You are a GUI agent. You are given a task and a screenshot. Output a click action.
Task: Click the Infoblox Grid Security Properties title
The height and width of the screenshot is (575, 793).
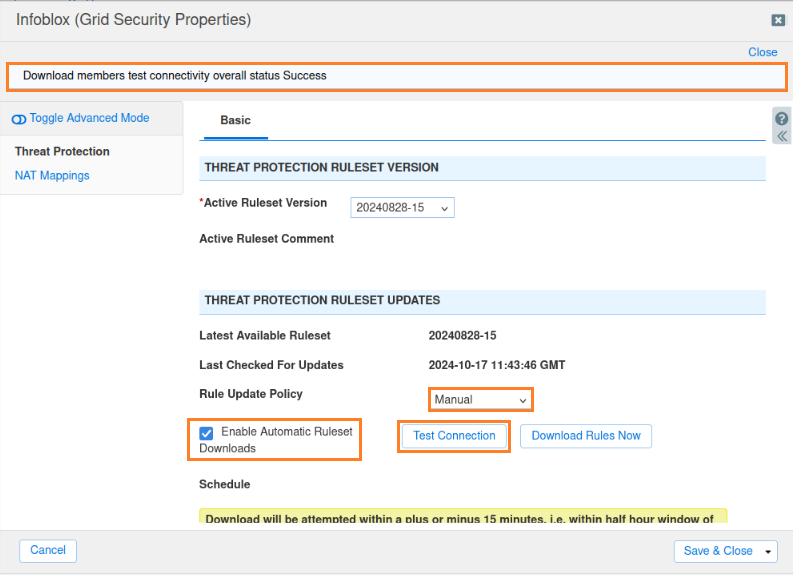pos(134,20)
